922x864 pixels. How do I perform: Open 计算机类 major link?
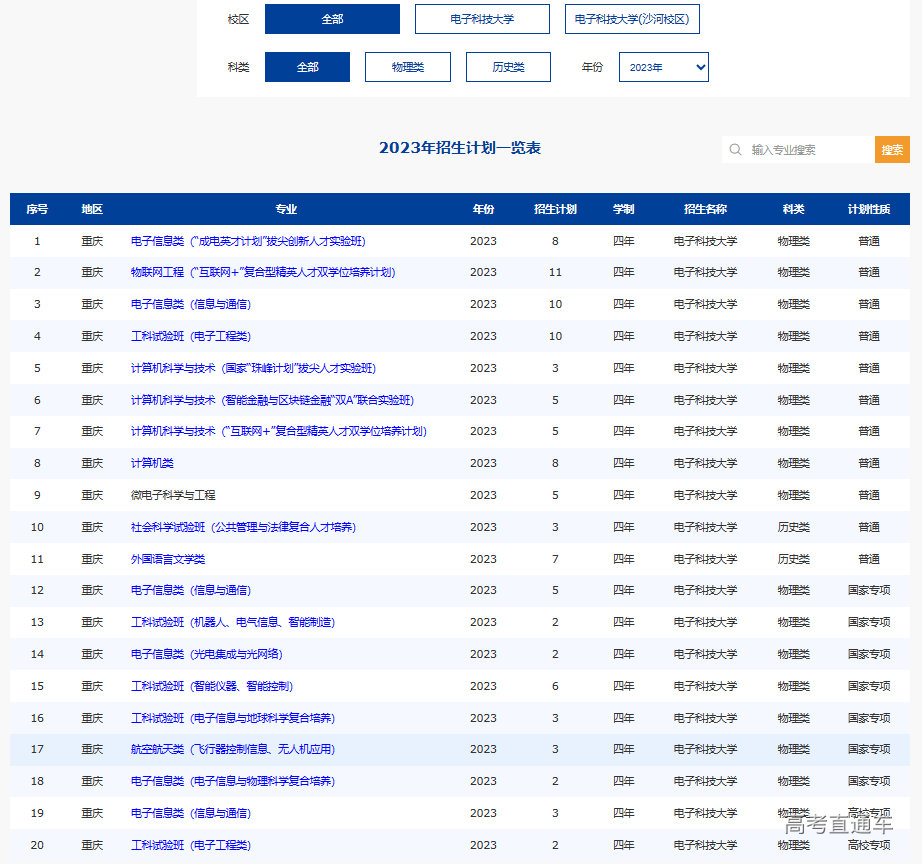152,463
